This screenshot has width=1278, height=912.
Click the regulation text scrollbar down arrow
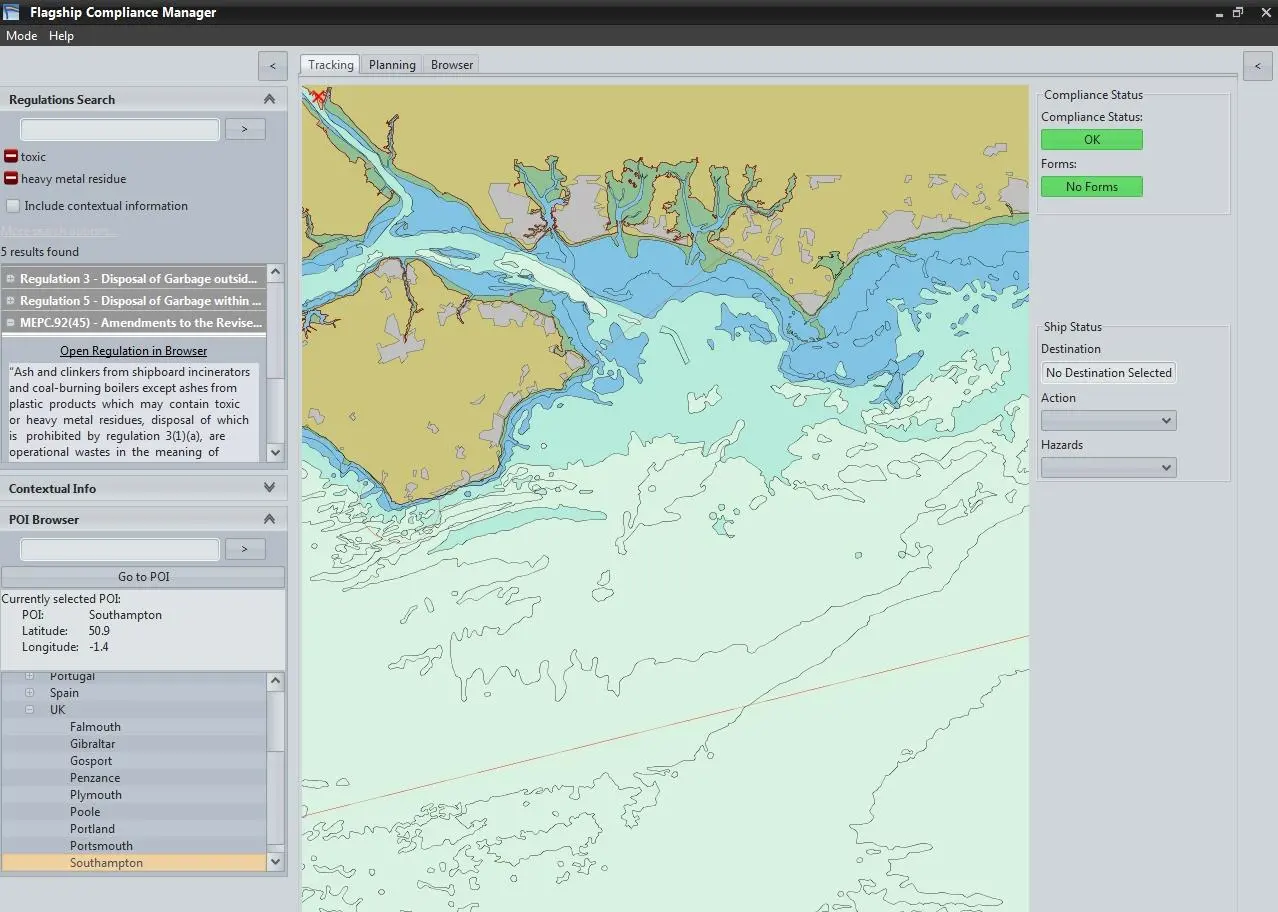click(x=276, y=452)
